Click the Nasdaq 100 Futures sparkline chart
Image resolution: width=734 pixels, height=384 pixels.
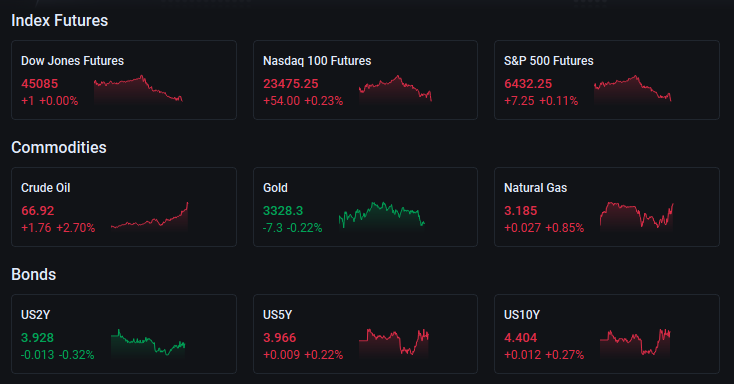pyautogui.click(x=395, y=89)
